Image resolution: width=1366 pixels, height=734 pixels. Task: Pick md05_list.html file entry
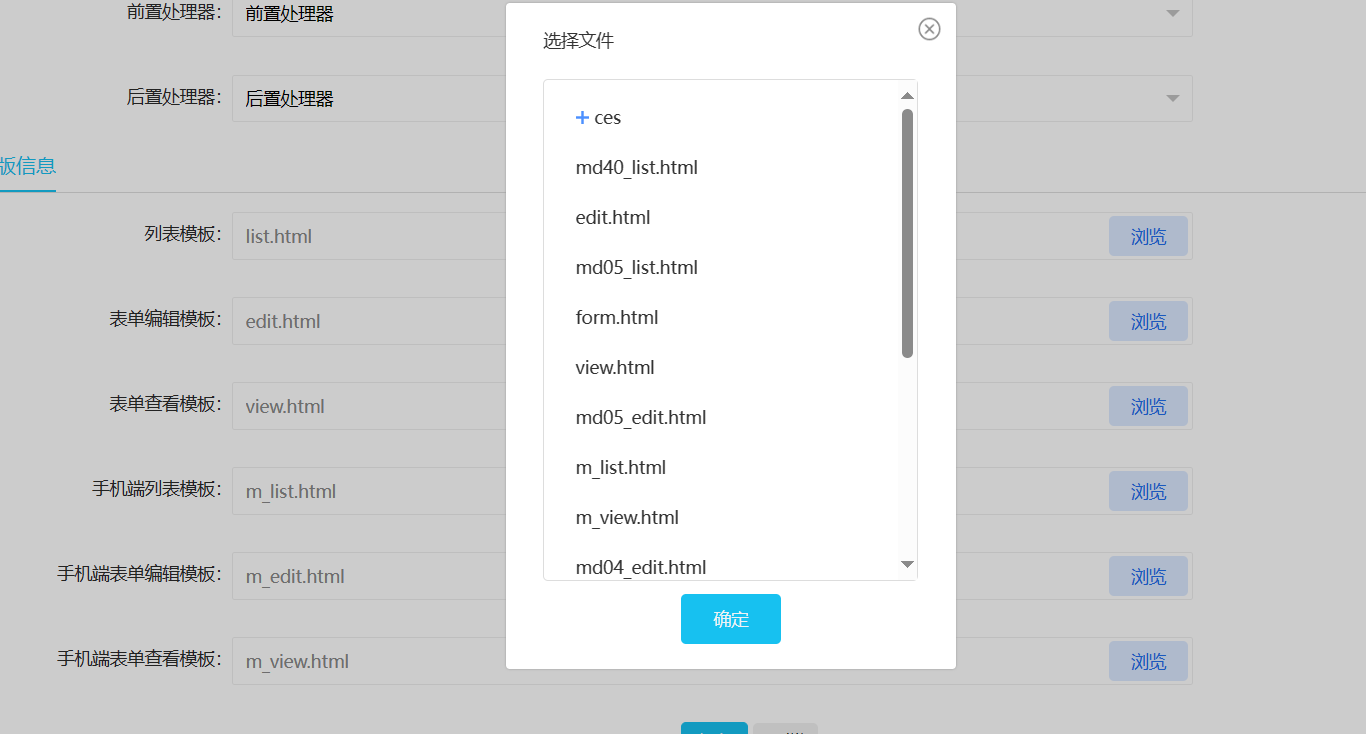[x=636, y=268]
